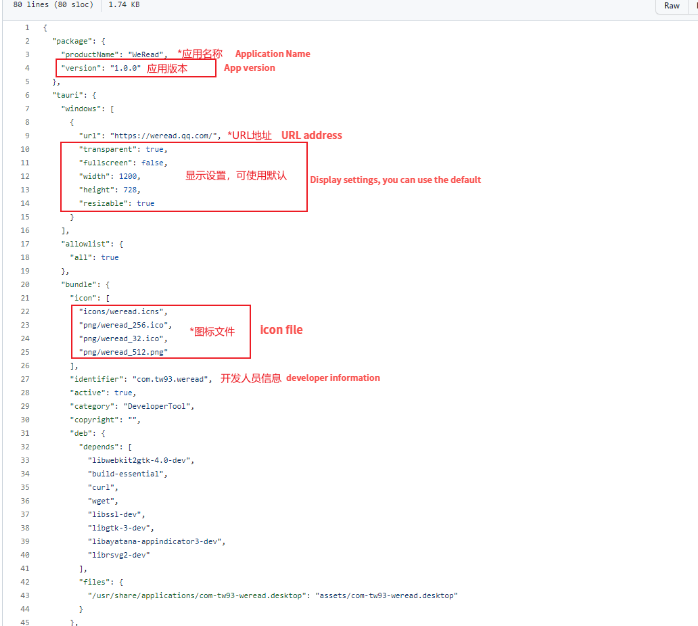Viewport: 698px width, 626px height.
Task: Click the "1.8.0" version value
Action: [125, 68]
